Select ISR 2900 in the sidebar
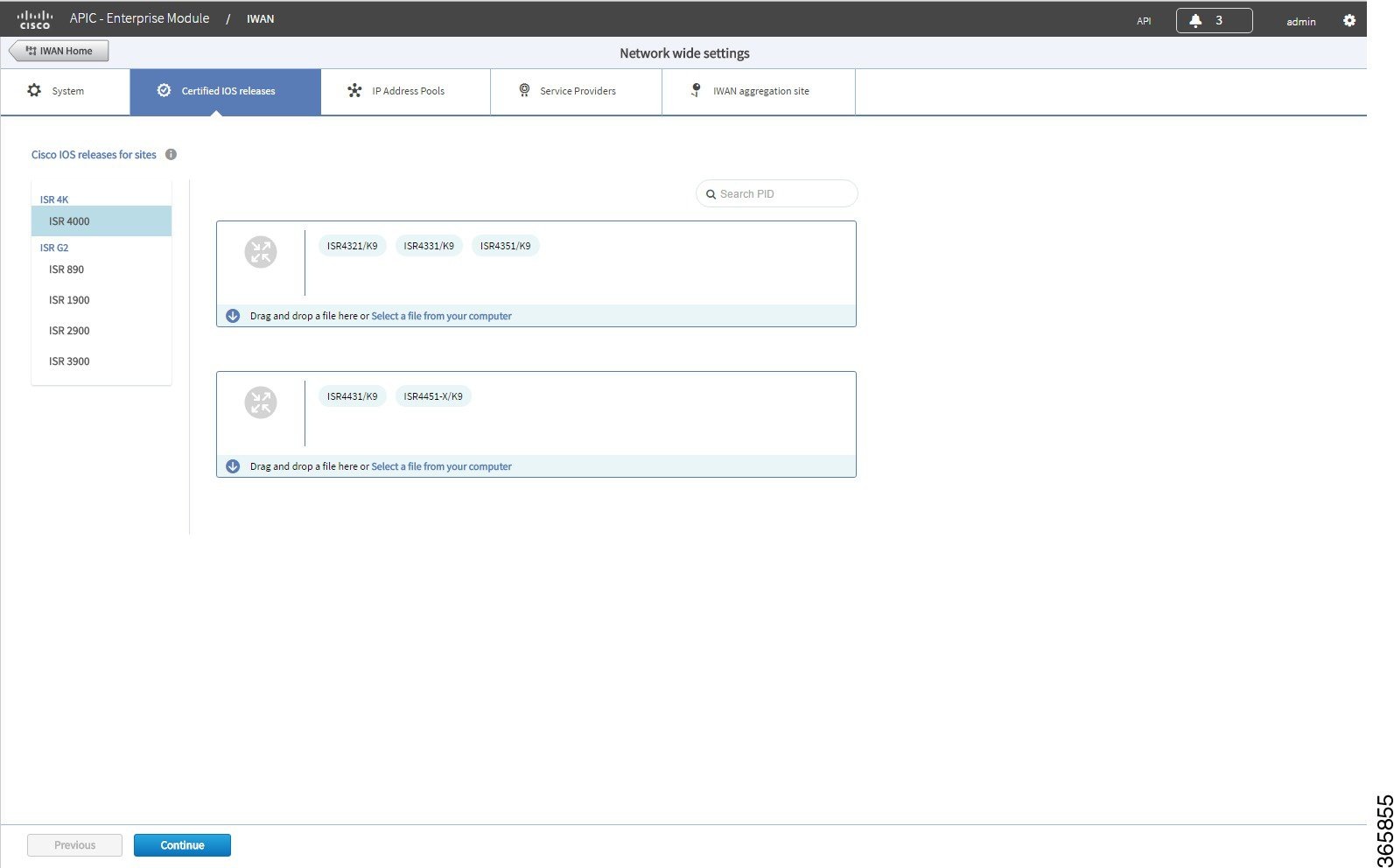Viewport: 1394px width, 868px height. point(102,331)
